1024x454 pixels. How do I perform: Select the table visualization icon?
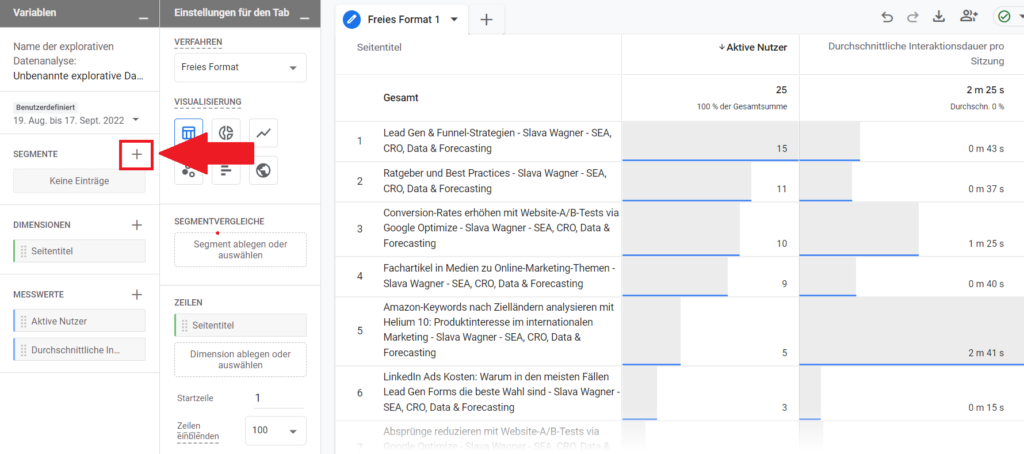[x=189, y=133]
